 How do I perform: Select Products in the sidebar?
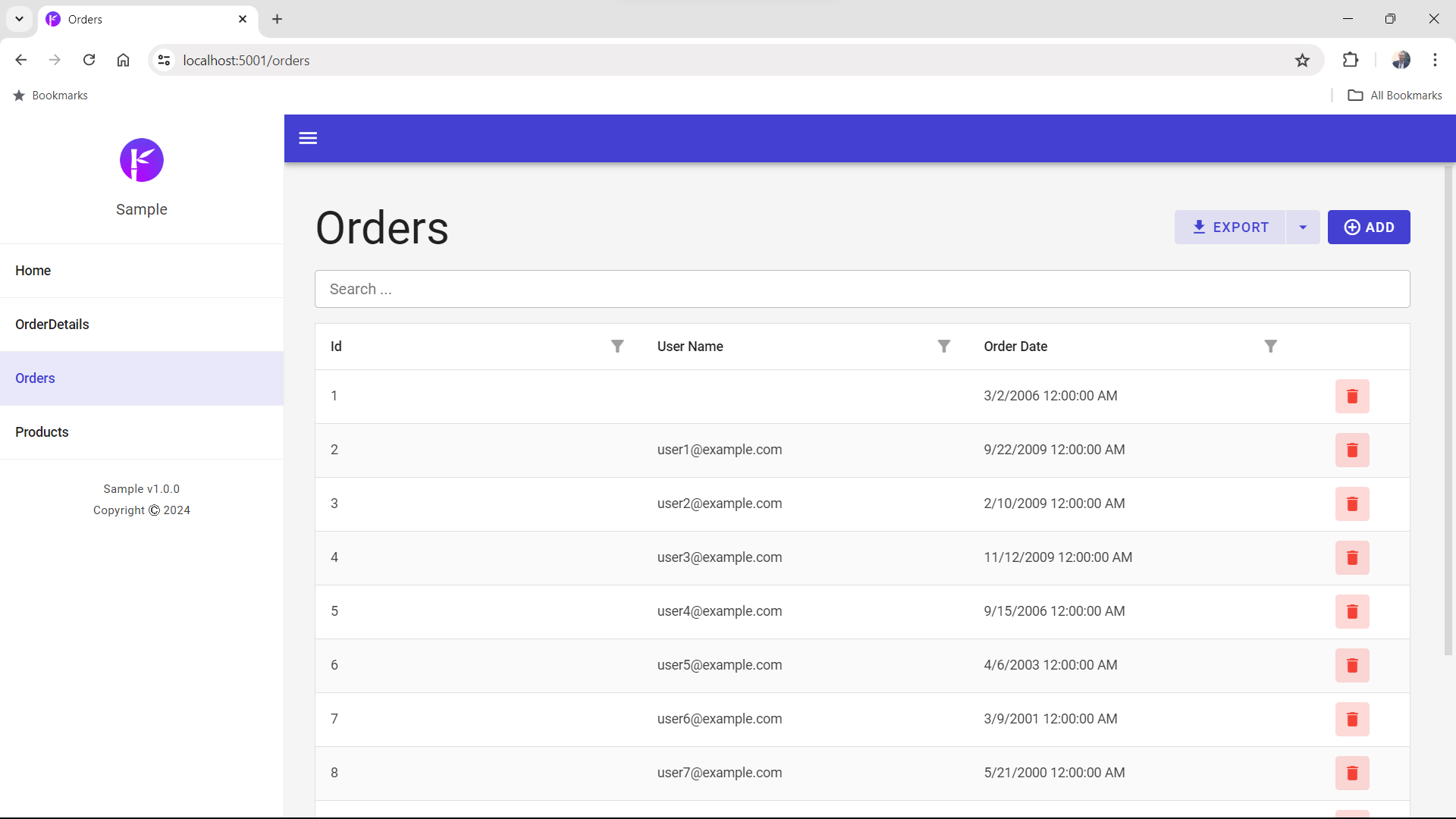42,431
